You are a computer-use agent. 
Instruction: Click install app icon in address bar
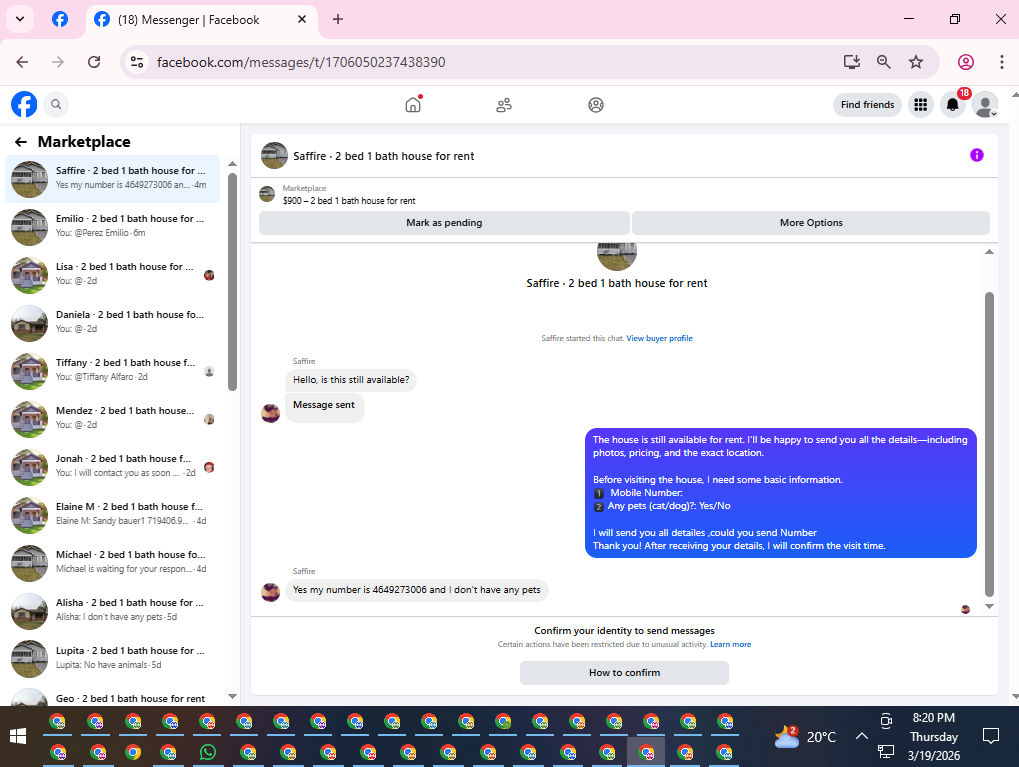tap(851, 62)
